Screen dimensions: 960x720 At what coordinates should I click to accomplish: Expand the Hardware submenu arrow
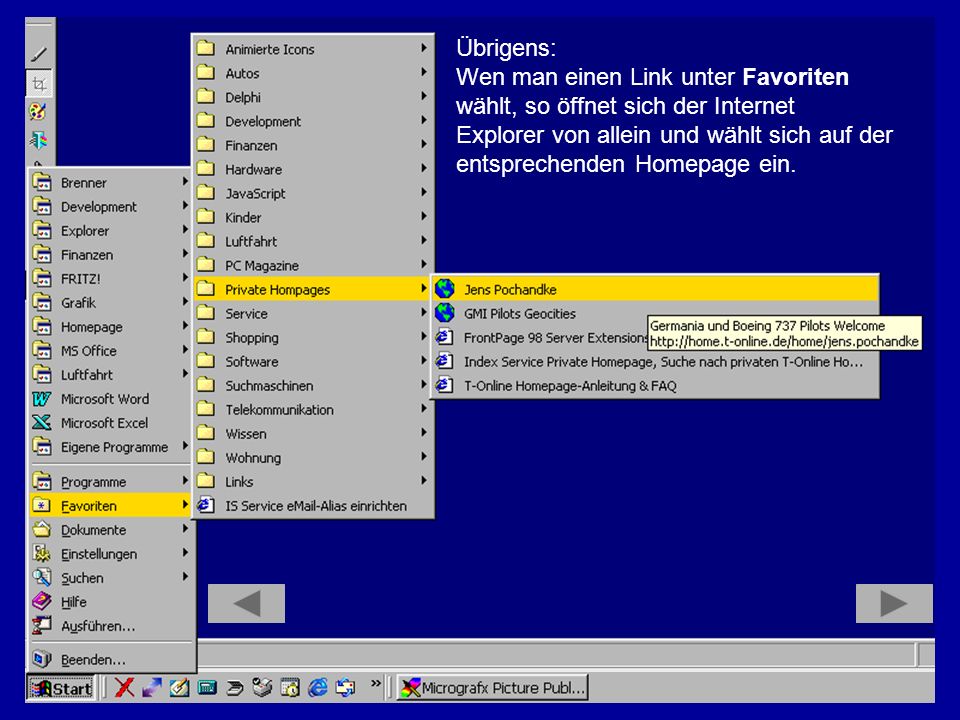coord(423,168)
